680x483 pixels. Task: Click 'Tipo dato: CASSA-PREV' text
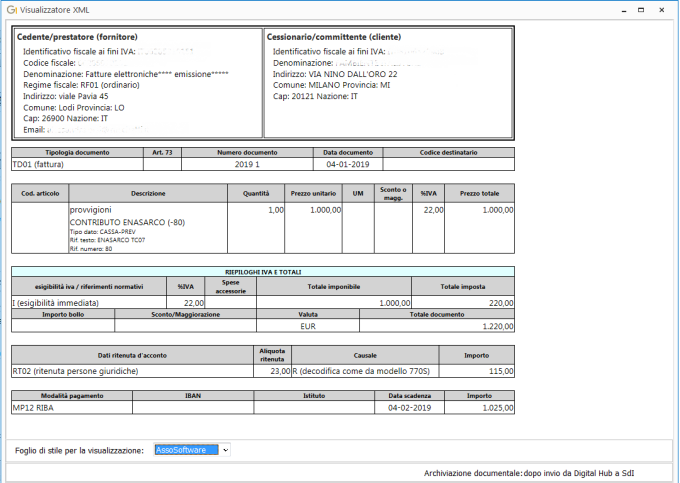click(x=102, y=232)
